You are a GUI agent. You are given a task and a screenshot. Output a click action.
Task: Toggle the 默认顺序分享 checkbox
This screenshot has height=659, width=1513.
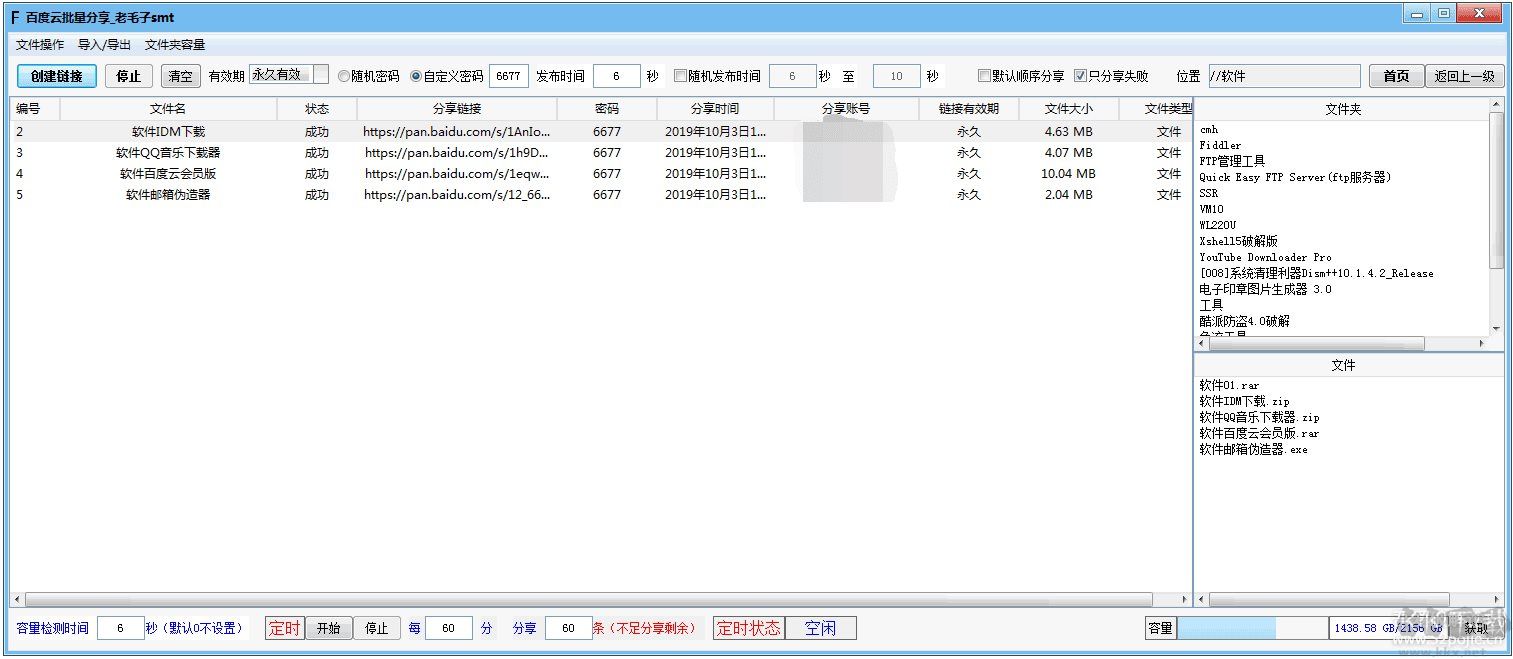pyautogui.click(x=985, y=76)
